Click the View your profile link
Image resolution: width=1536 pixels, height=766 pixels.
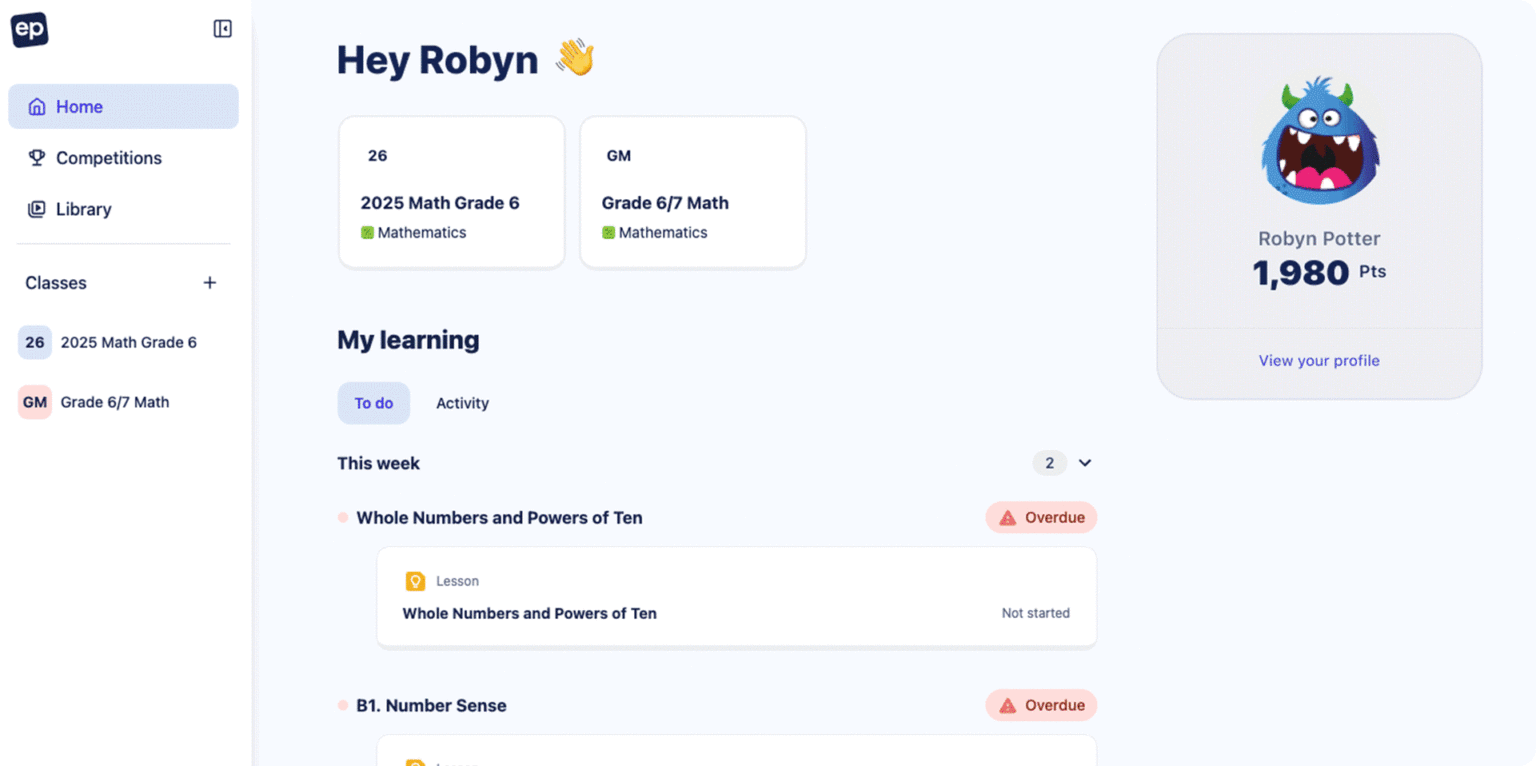coord(1318,360)
